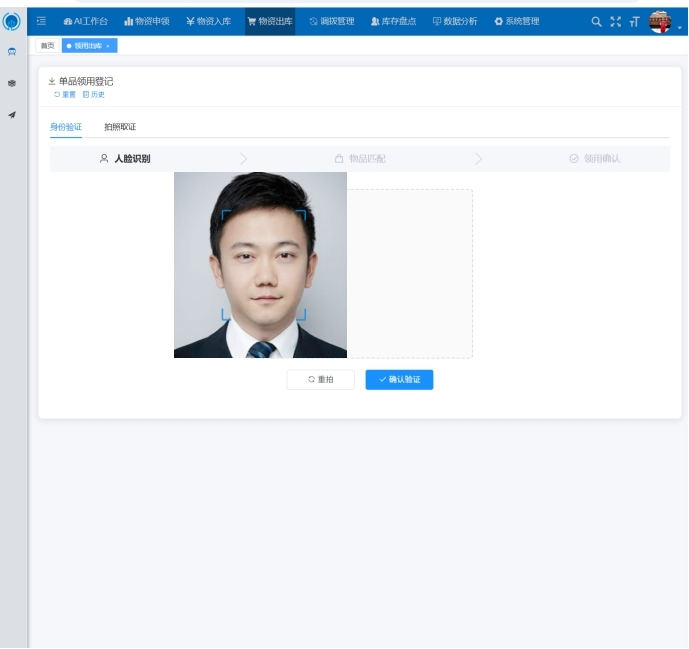Open the 物资申领 menu
Viewport: 689px width, 649px height.
coord(147,21)
